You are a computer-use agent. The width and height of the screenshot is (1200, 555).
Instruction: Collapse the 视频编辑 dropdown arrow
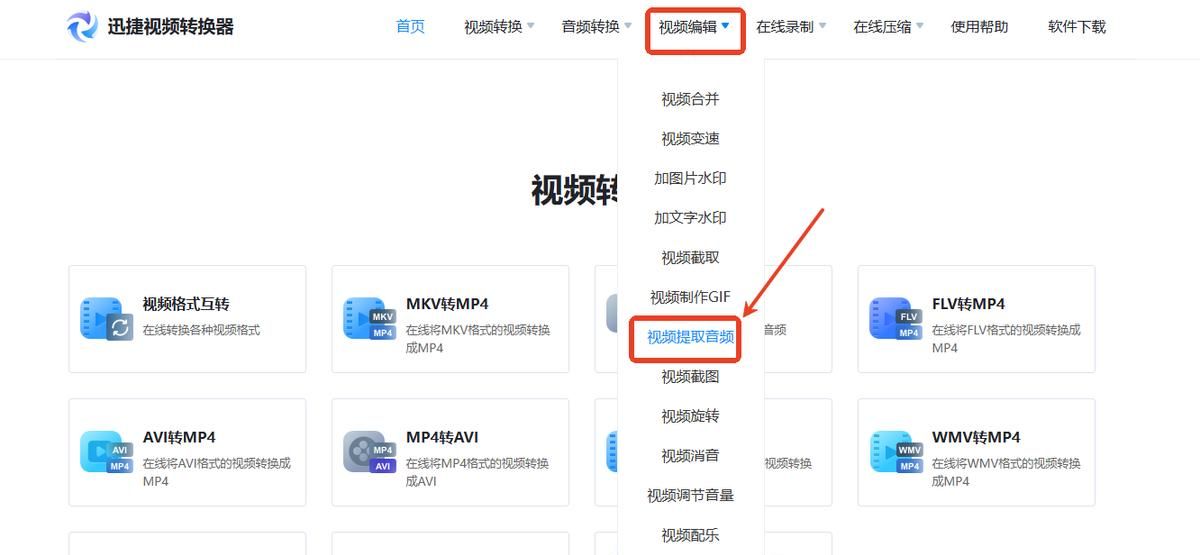tap(725, 26)
